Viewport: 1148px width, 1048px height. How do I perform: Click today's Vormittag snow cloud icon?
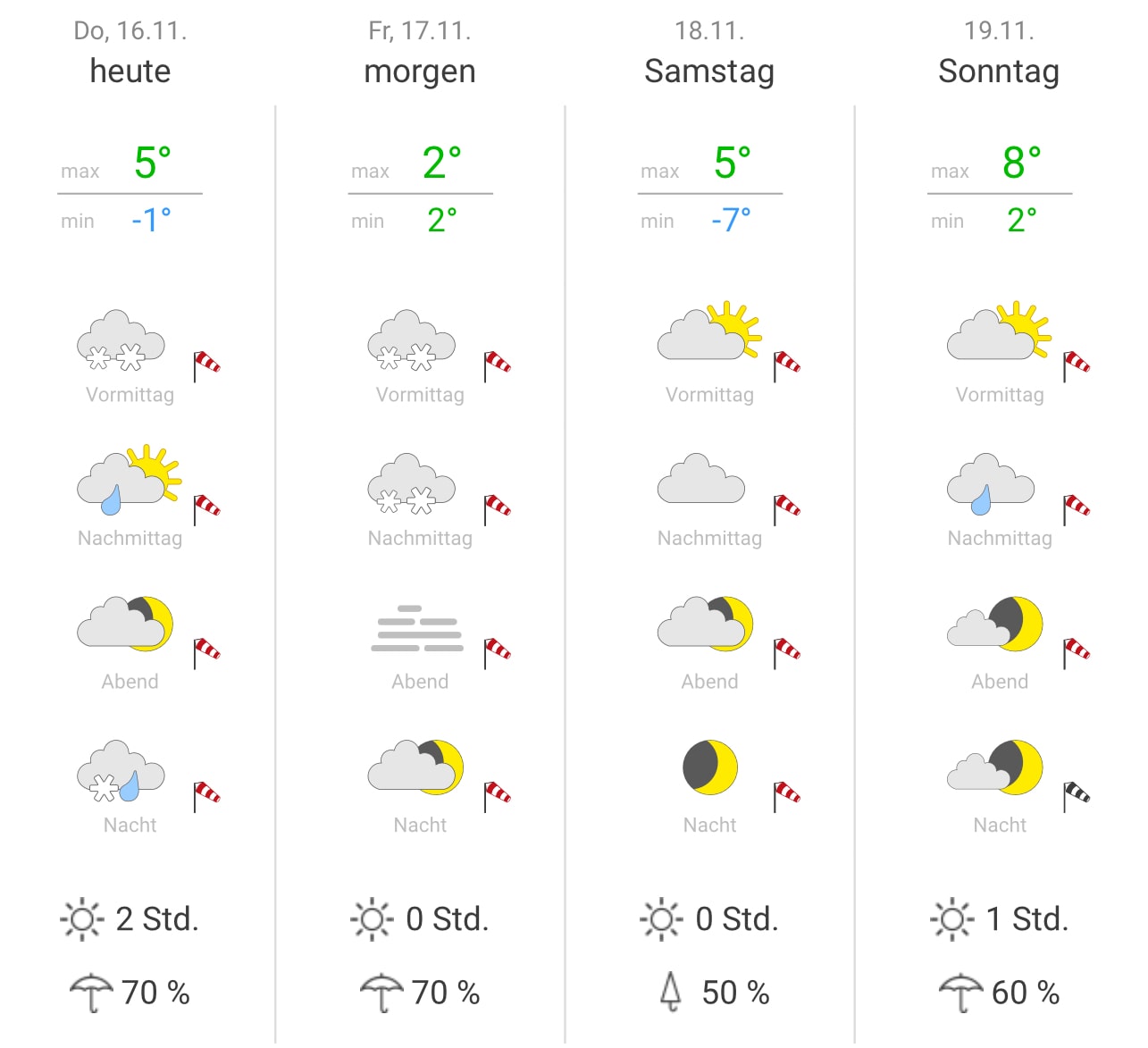(x=121, y=340)
